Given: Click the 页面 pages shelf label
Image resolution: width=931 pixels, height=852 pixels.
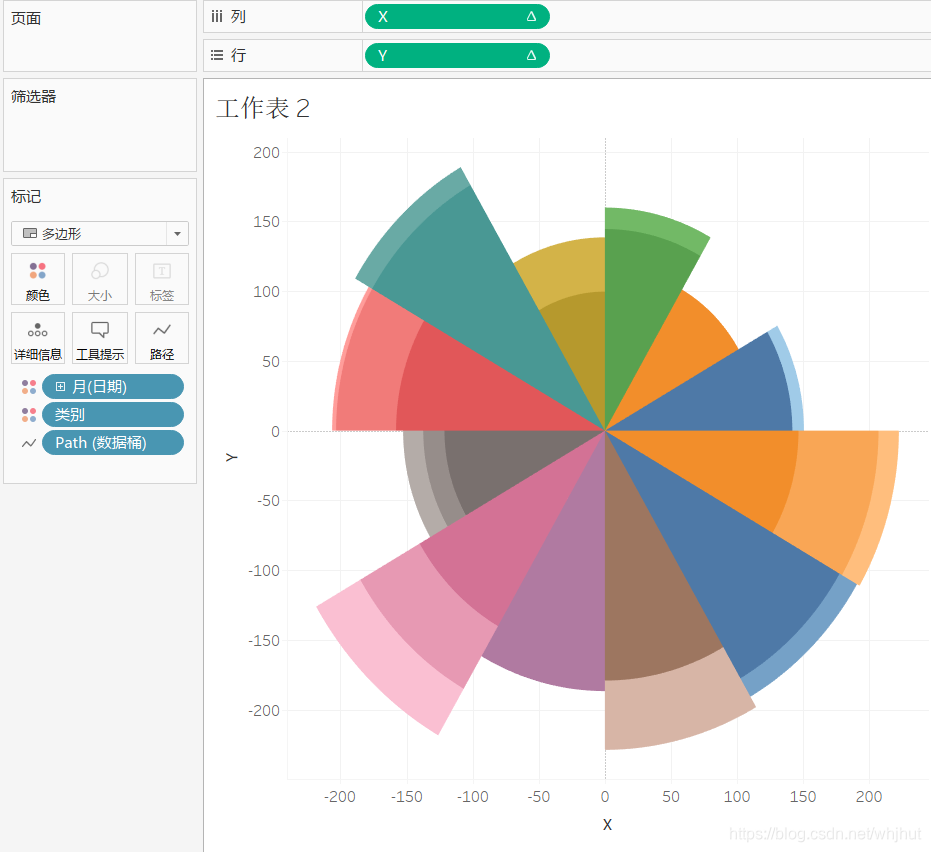Looking at the screenshot, I should click(26, 18).
